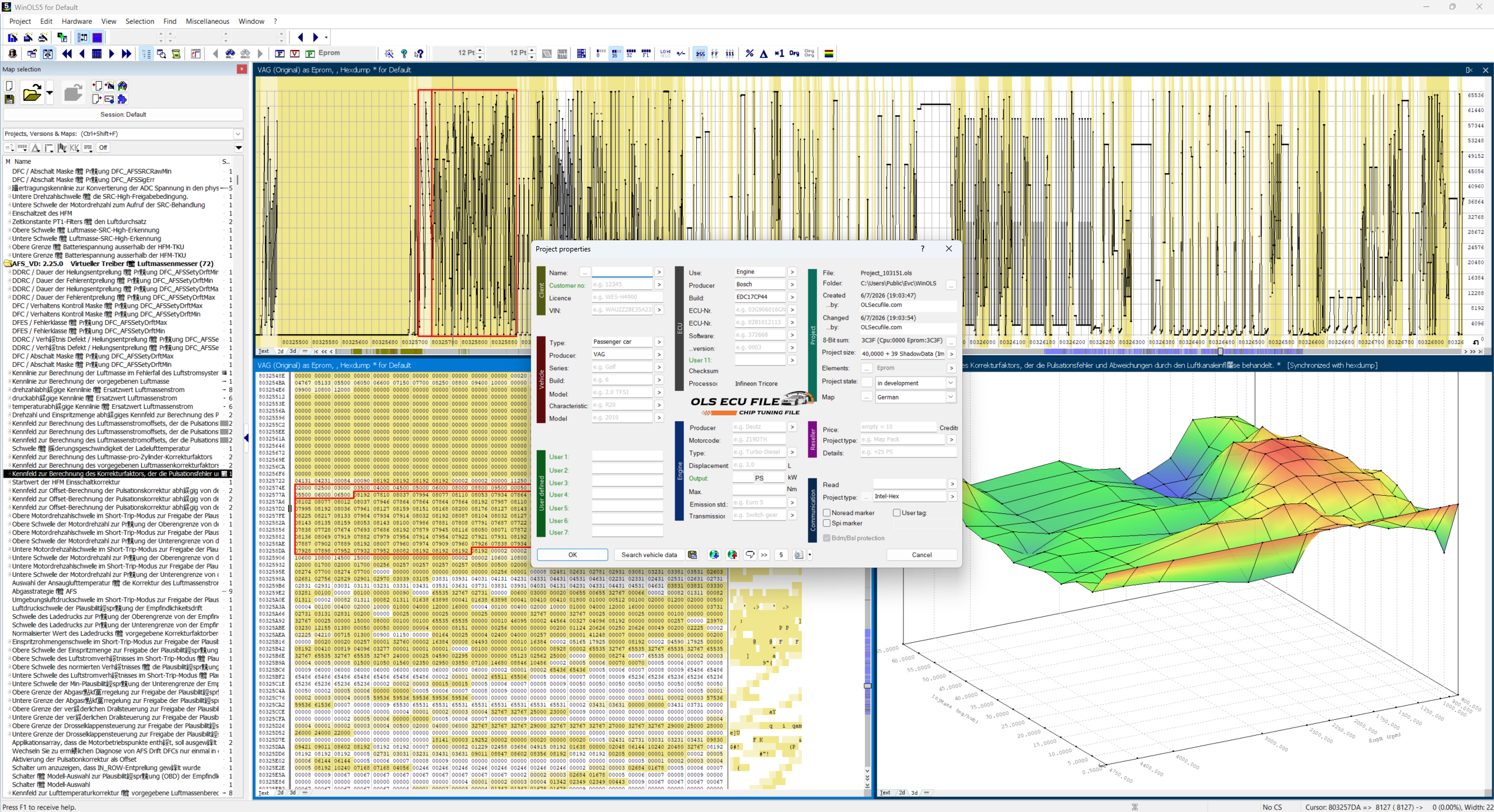1494x812 pixels.
Task: Switch upper hexdump to 2d tab
Action: 280,351
